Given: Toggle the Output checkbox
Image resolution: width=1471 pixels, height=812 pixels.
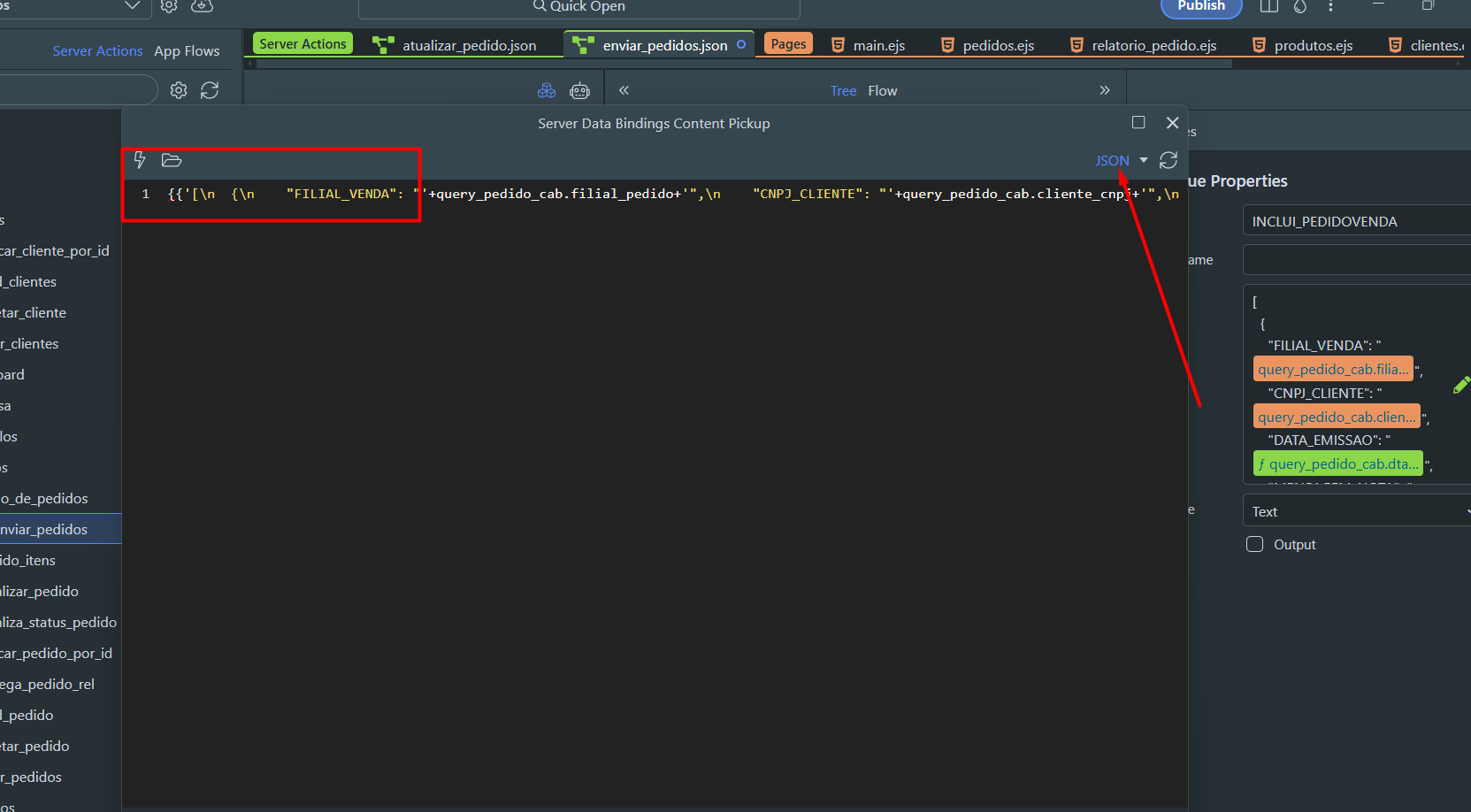Looking at the screenshot, I should 1254,544.
